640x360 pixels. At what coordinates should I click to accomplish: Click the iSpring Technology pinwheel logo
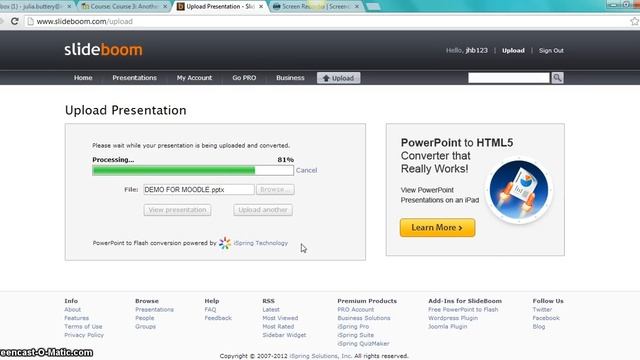click(224, 243)
